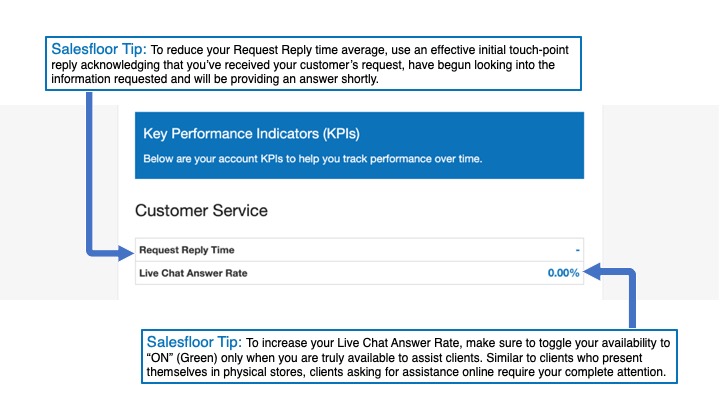Click the Key Performance Indicators (KPIs) heading
Viewport: 720px width, 405px height.
[x=252, y=133]
